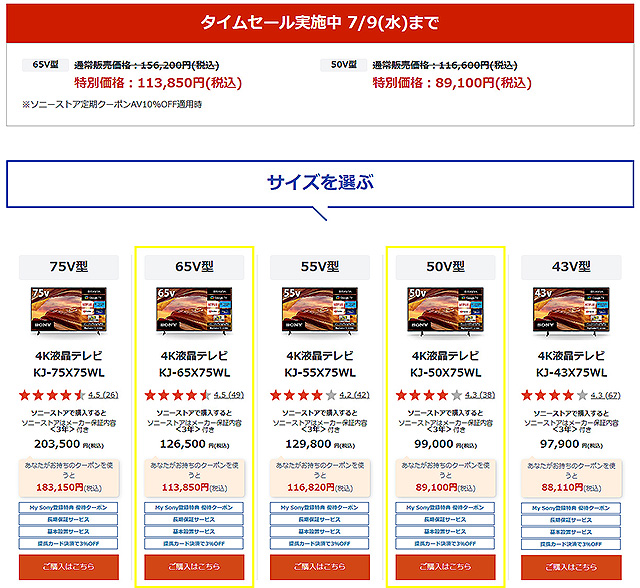Click ご購入はこちら button for KJ-55X75WL

point(320,567)
